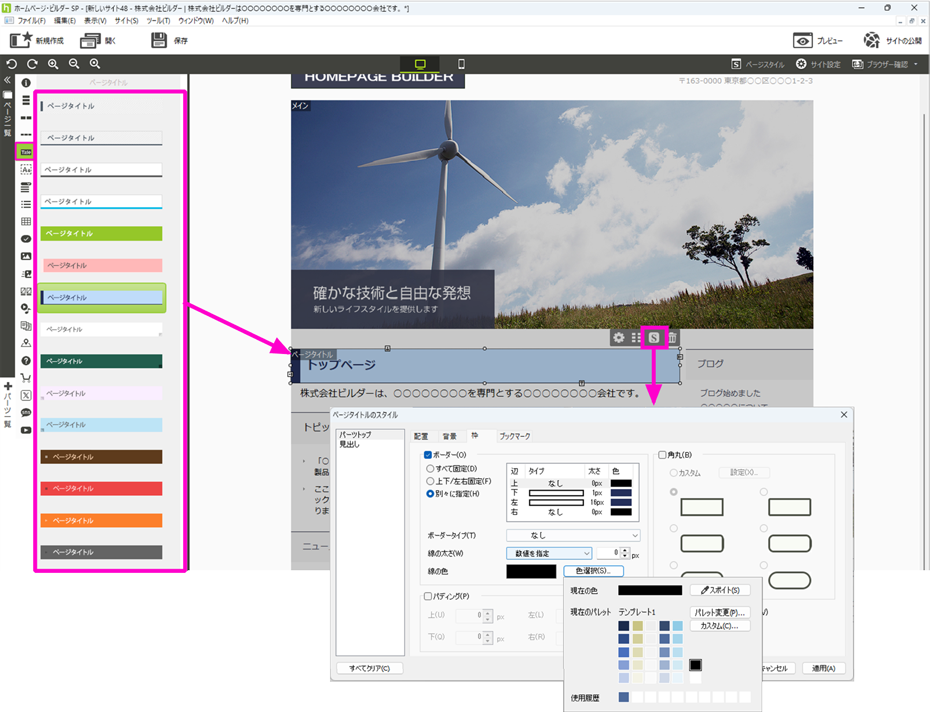The width and height of the screenshot is (930, 712).
Task: Click the 開く open icon
Action: [x=90, y=40]
